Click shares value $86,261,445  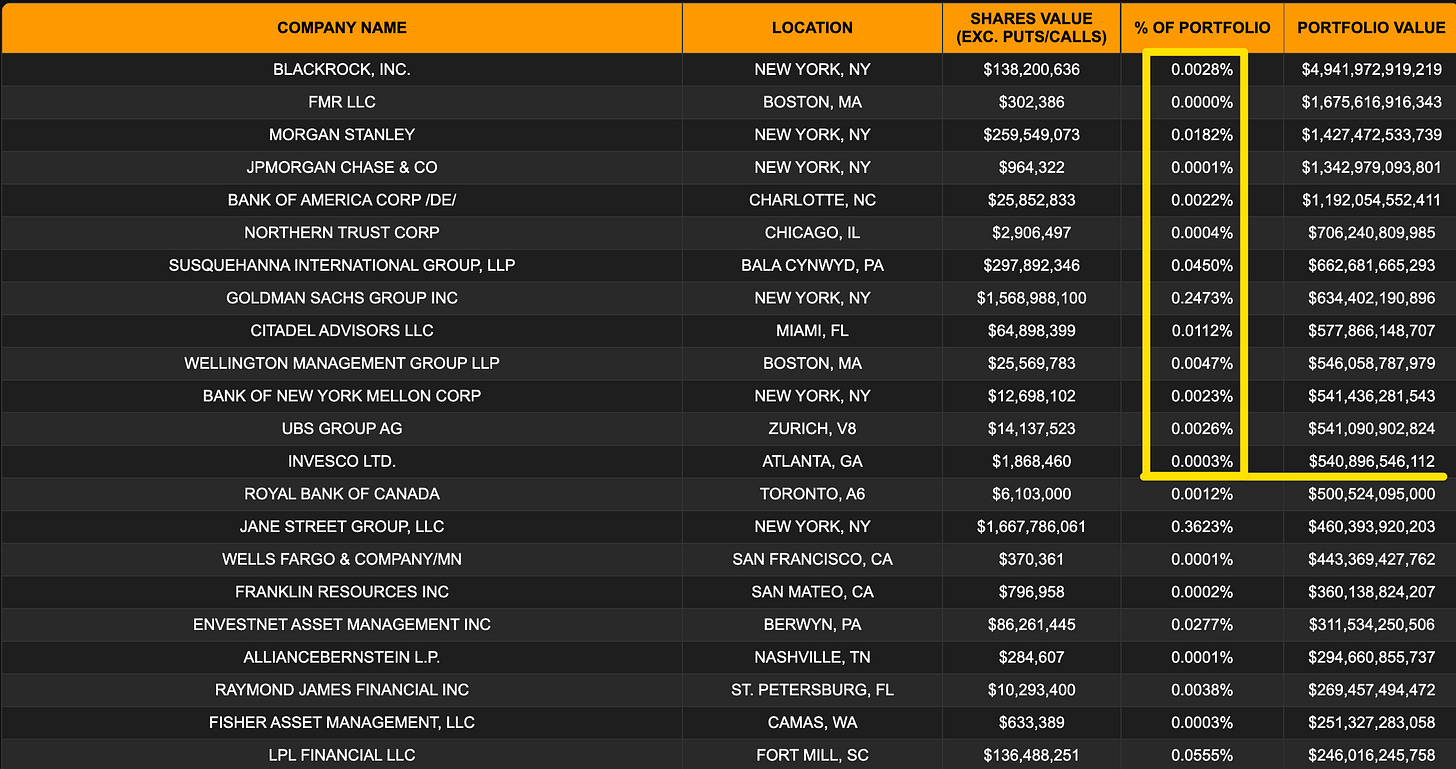pos(1031,624)
